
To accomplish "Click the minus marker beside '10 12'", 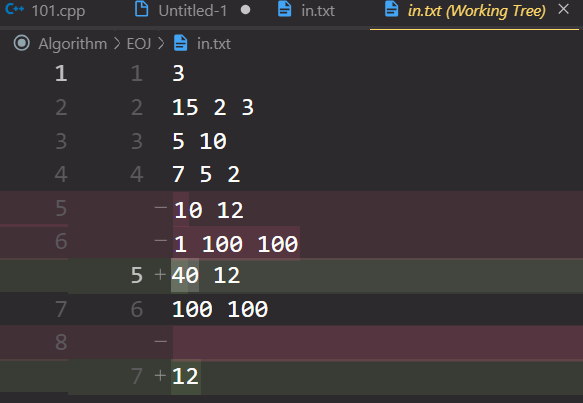I will pos(160,207).
